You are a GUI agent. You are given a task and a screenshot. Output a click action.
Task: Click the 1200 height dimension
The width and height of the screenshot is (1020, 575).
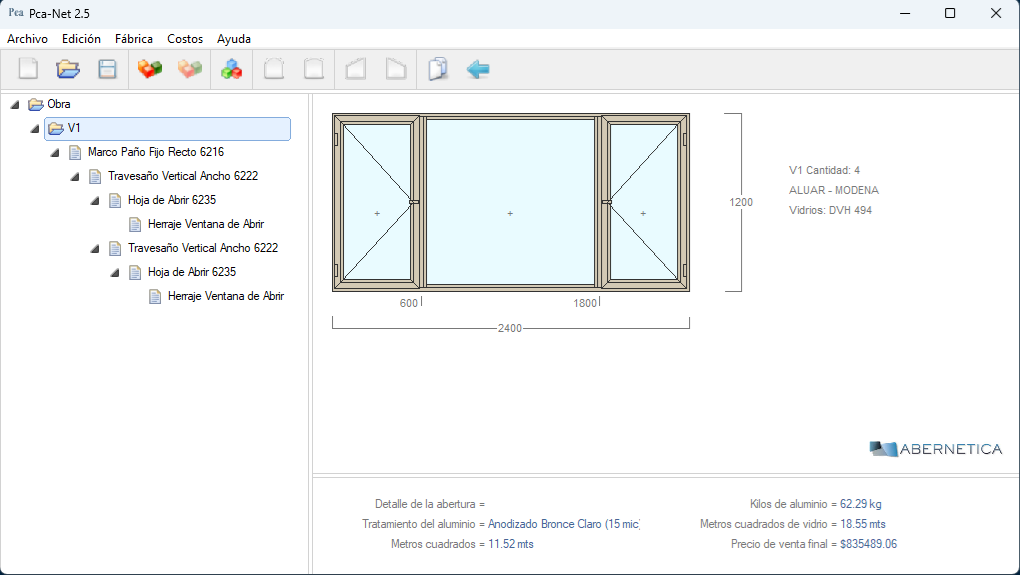click(741, 202)
